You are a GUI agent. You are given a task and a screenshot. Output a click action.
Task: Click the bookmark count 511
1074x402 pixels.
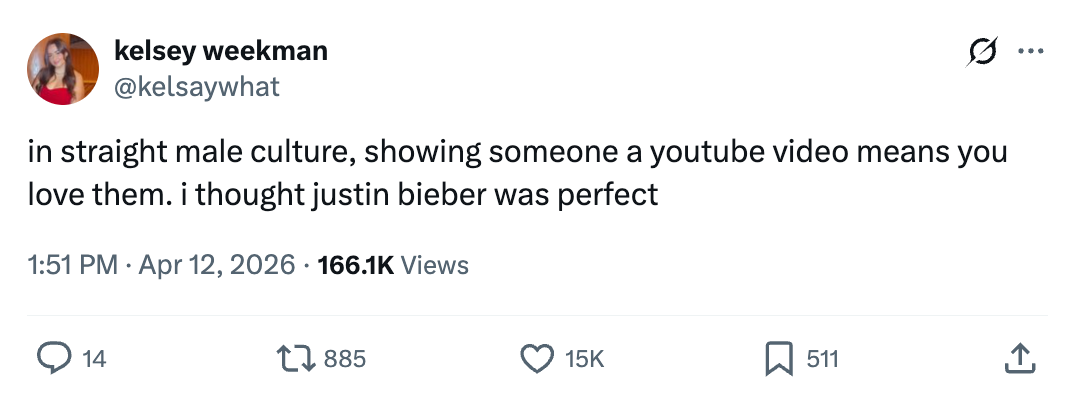822,359
